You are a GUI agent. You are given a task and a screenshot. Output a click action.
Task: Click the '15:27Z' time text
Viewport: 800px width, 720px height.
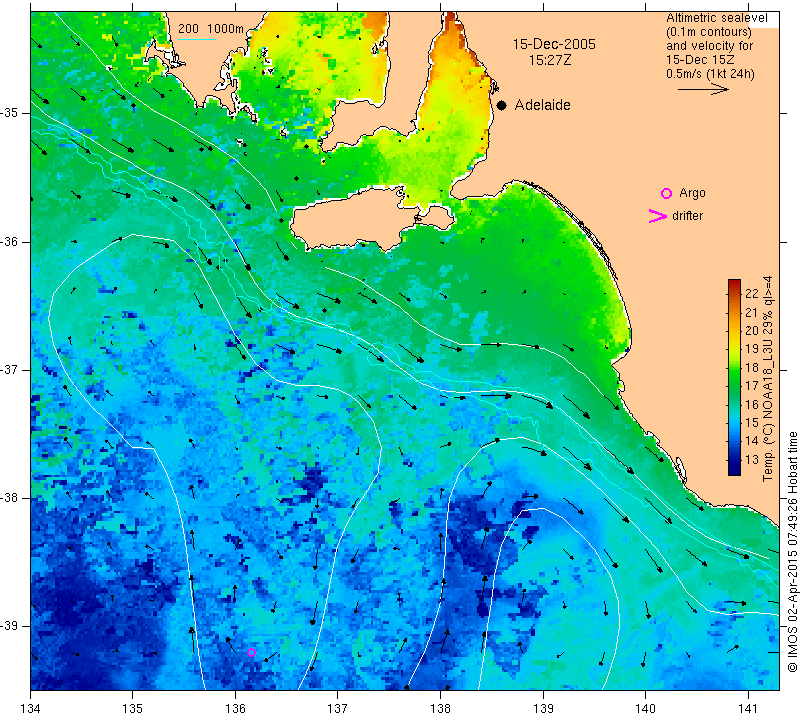click(549, 60)
